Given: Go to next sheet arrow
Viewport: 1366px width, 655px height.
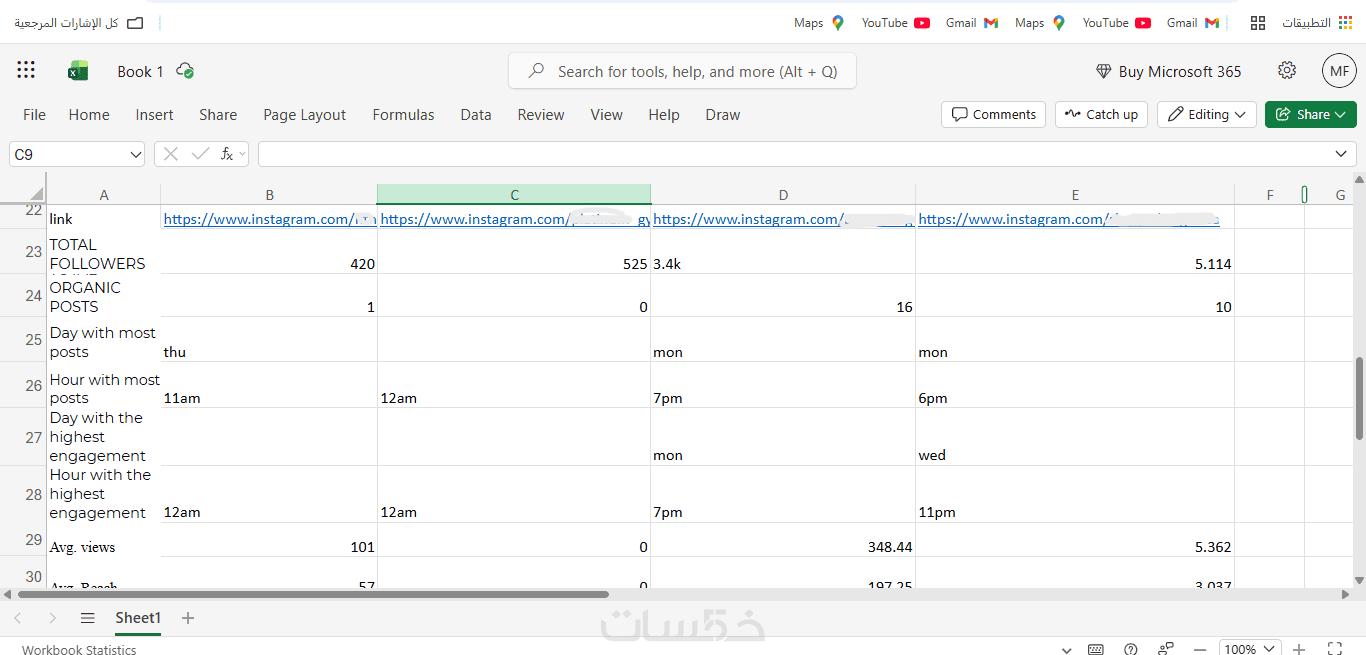Looking at the screenshot, I should [x=52, y=618].
